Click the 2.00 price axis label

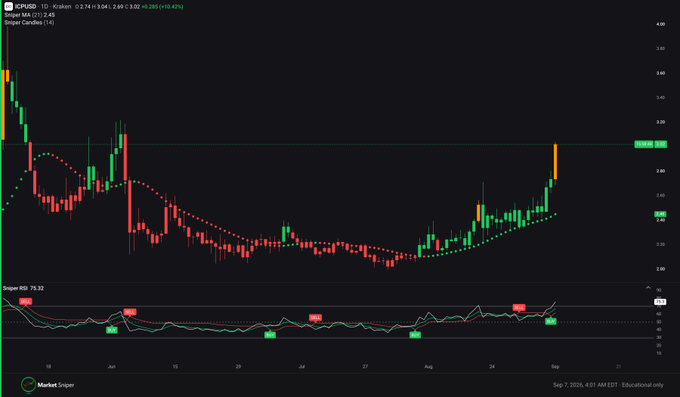click(x=660, y=269)
